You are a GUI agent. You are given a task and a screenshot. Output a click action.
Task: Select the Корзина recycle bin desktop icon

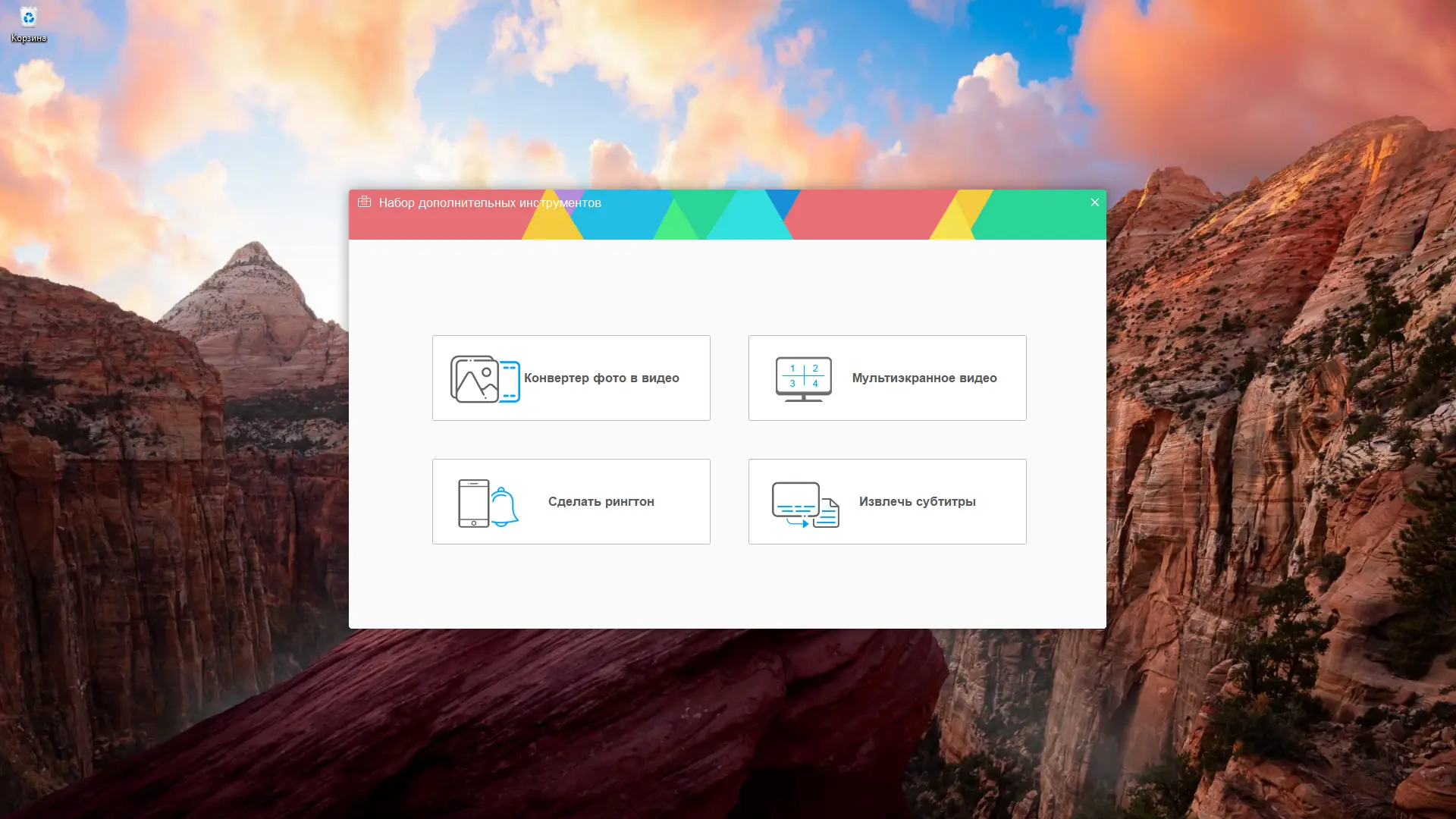[28, 17]
